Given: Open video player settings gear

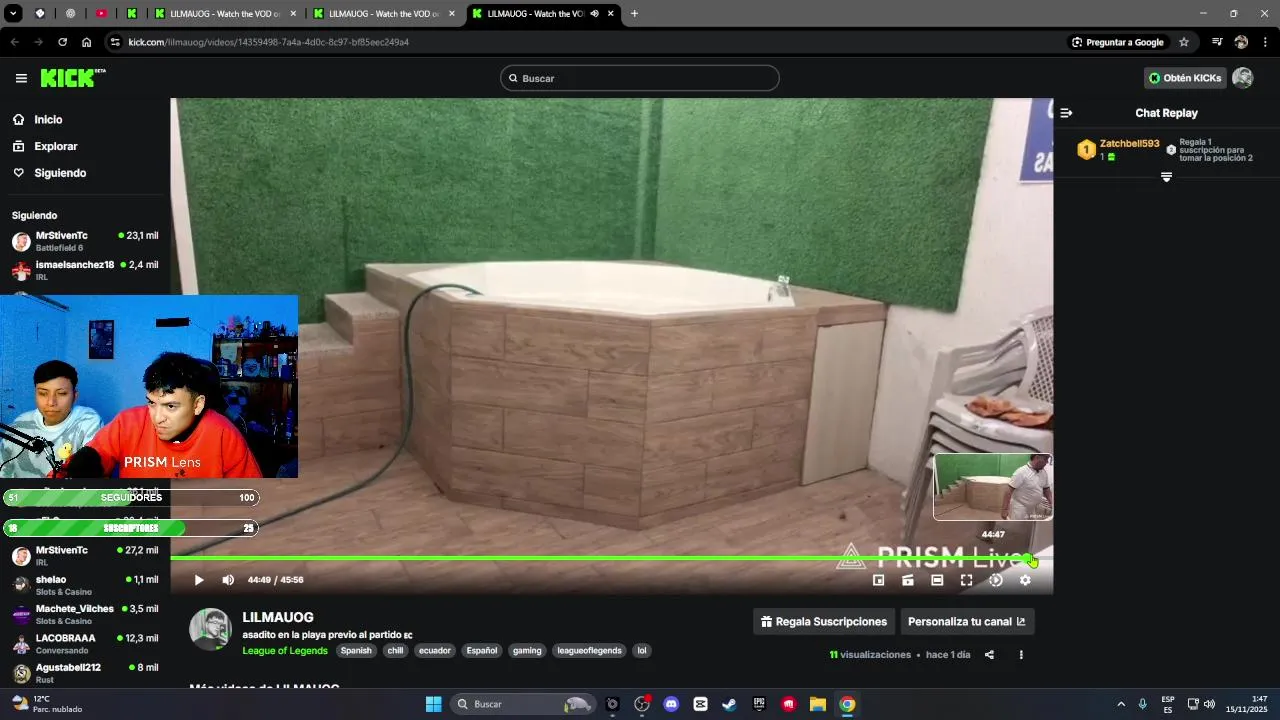Looking at the screenshot, I should 1025,580.
